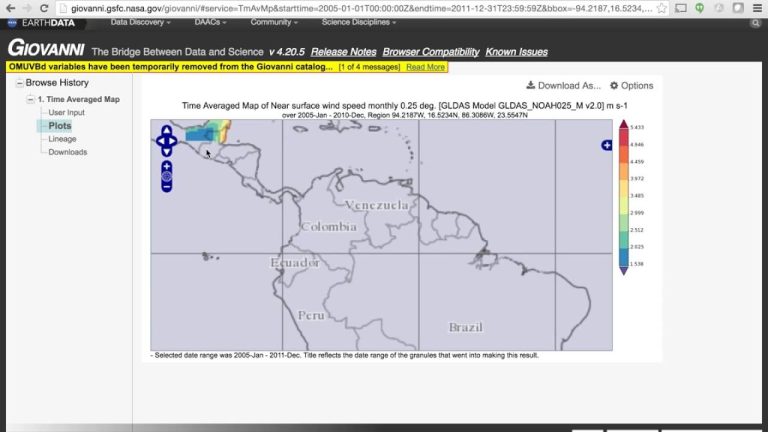768x432 pixels.
Task: Open the Browser Compatibility link
Action: click(x=431, y=52)
